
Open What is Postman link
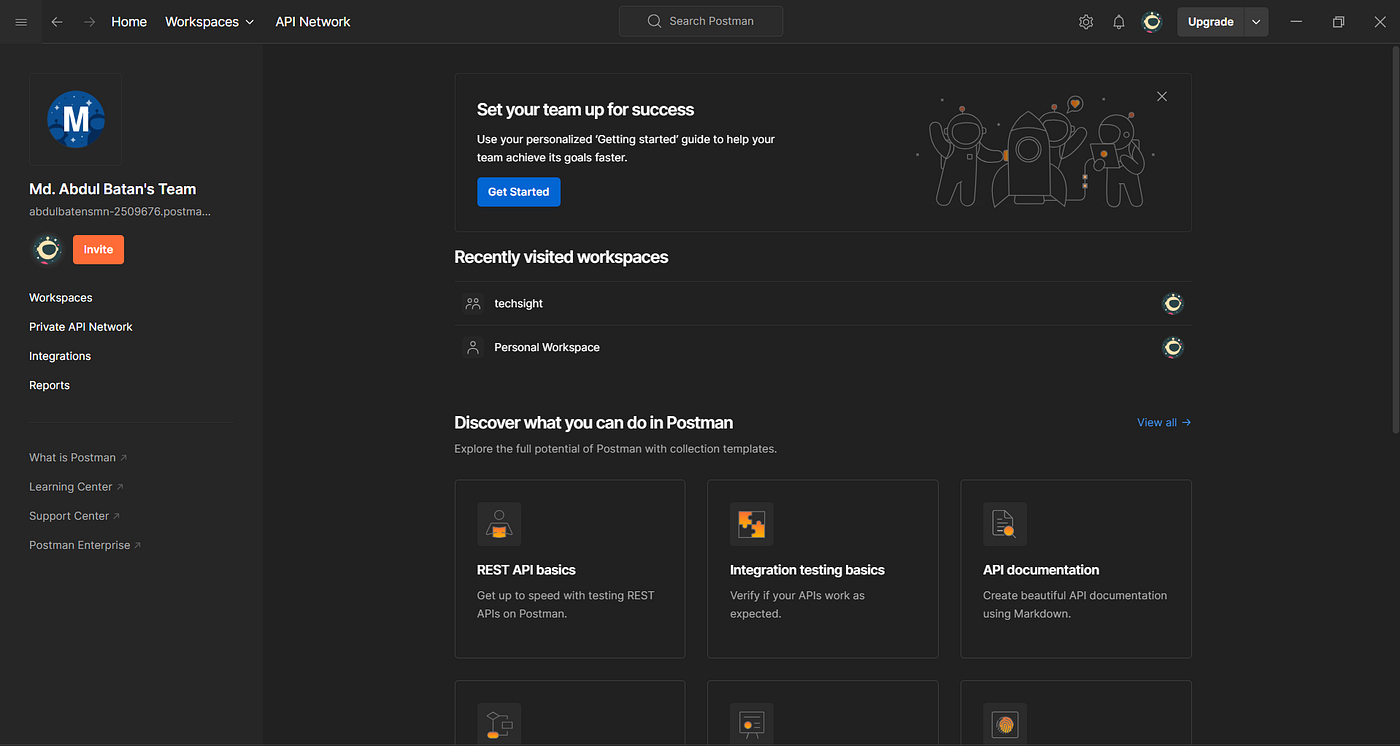coord(78,458)
